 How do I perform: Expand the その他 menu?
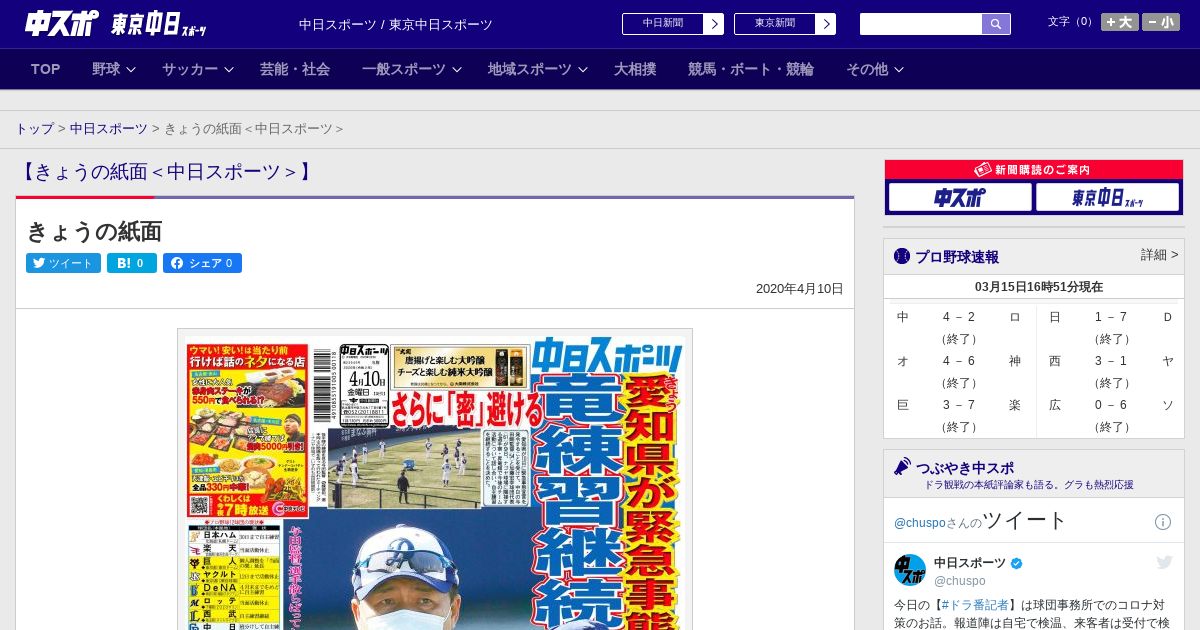click(x=875, y=69)
